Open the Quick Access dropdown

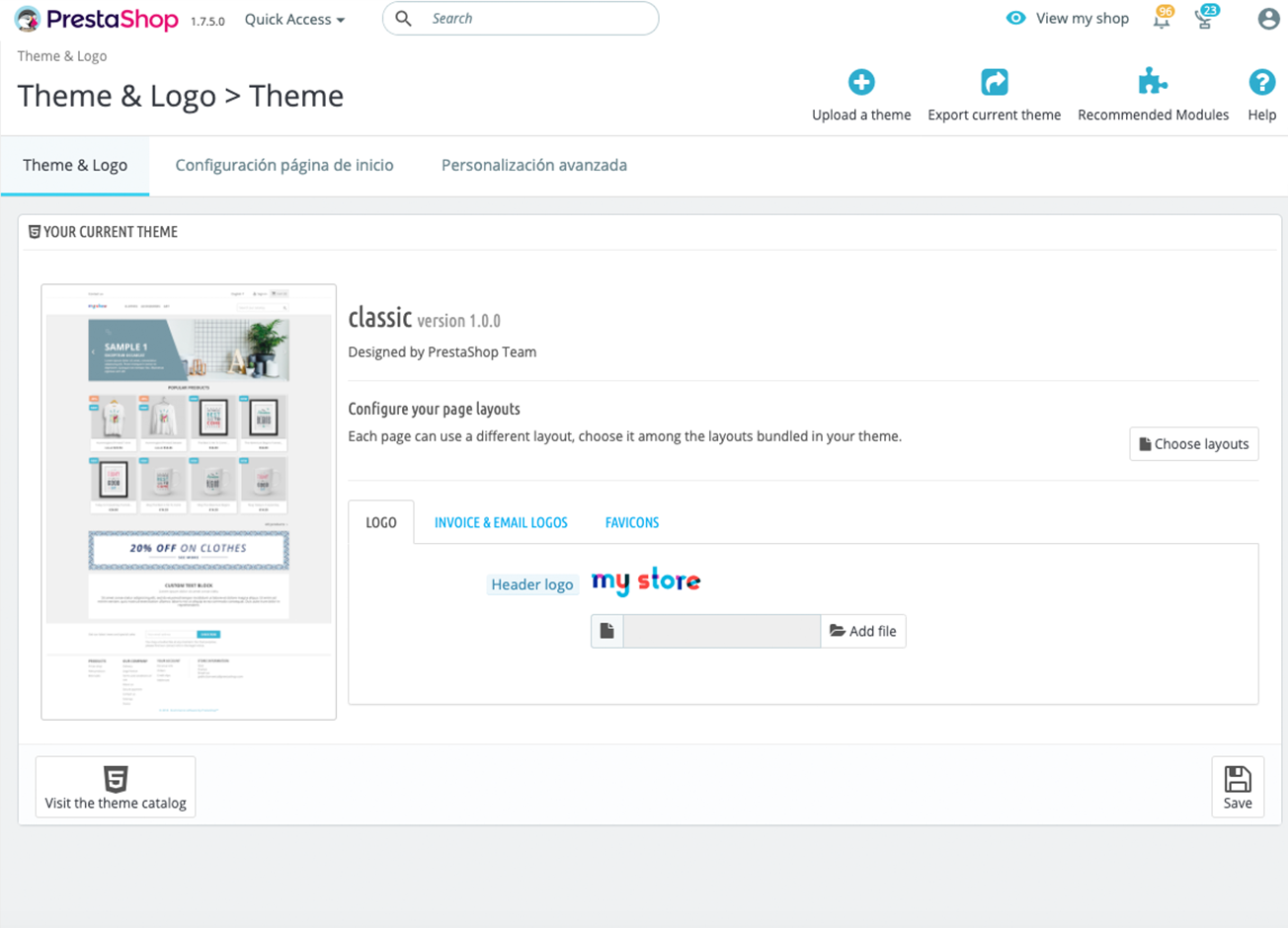[x=294, y=20]
